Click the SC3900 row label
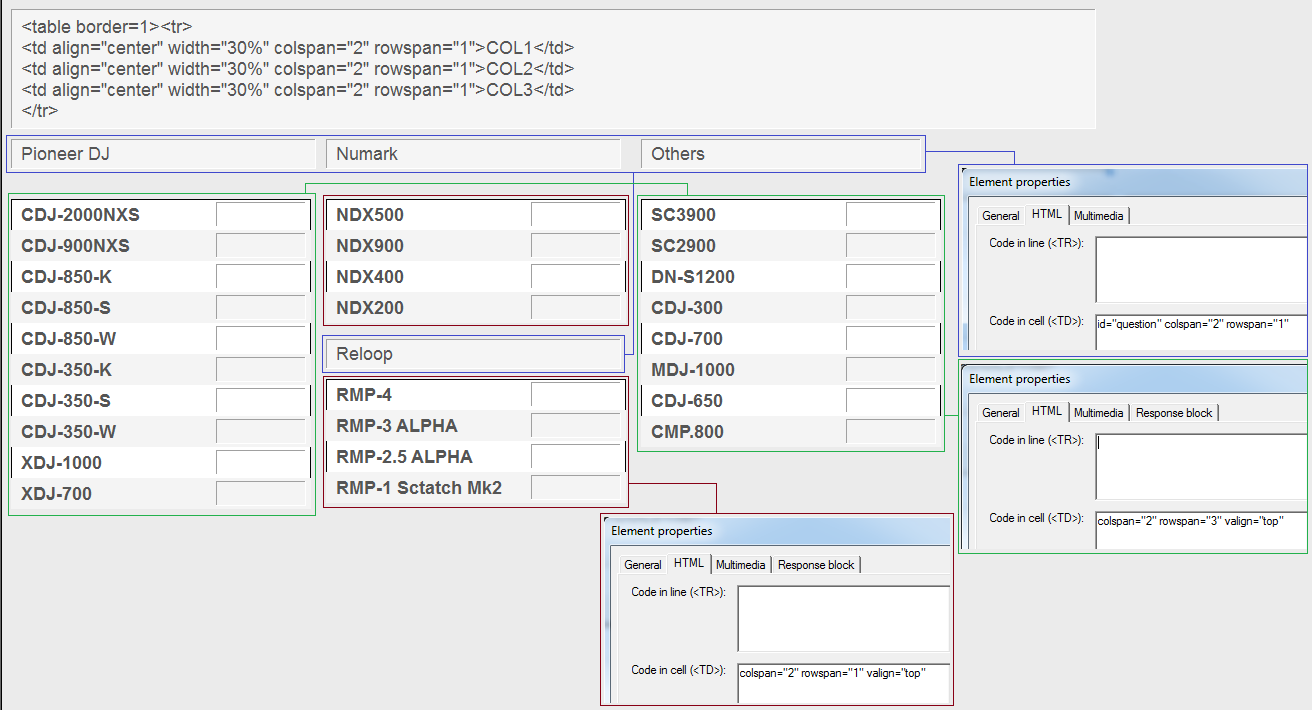Viewport: 1312px width, 710px height. 683,215
